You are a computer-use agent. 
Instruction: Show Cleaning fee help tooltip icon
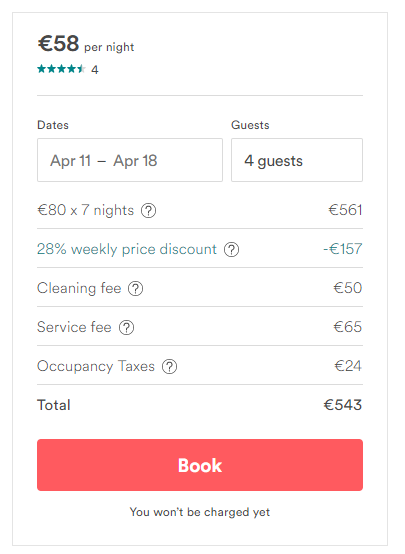[135, 289]
